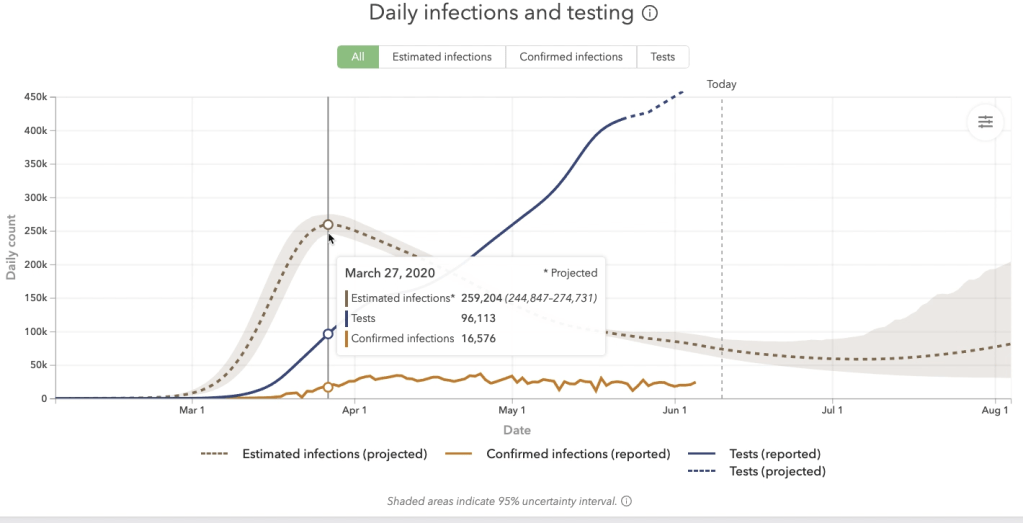Click the uncertainty interval info icon

[x=626, y=501]
